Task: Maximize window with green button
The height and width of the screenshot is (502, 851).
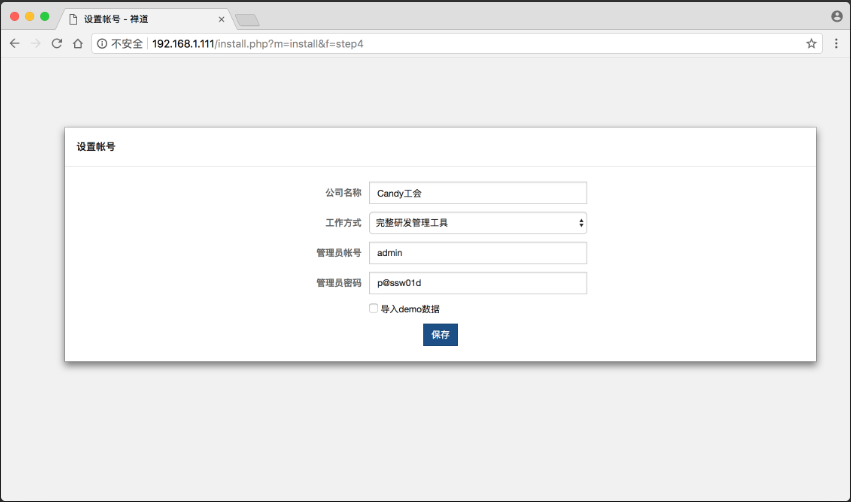Action: point(45,16)
